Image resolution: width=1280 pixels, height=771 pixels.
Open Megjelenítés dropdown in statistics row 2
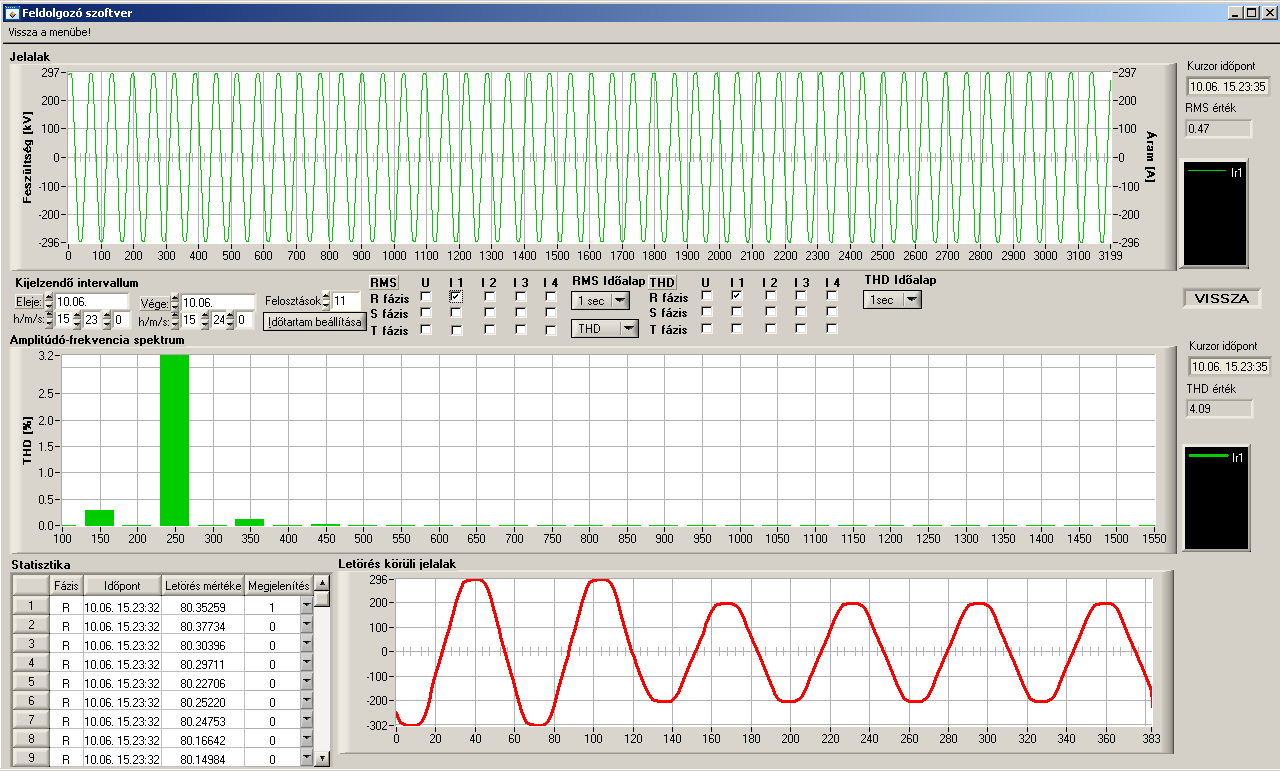click(306, 626)
